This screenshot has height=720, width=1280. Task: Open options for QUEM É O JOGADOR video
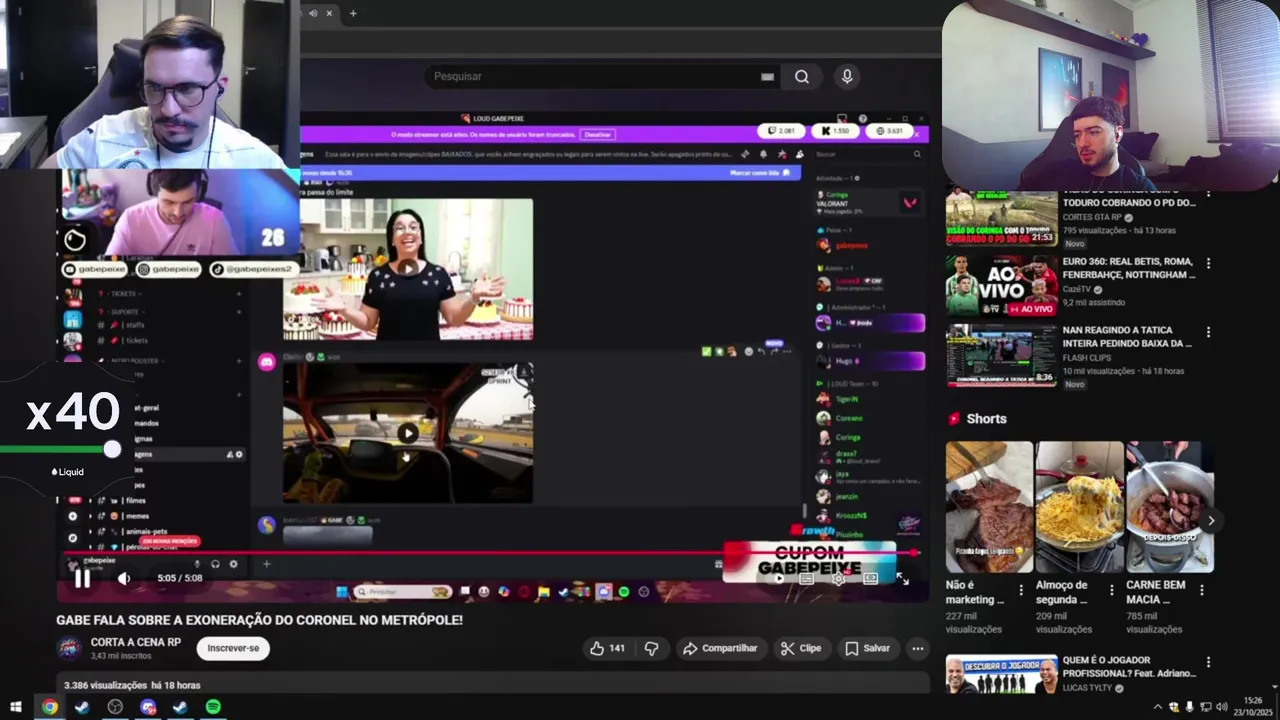pyautogui.click(x=1208, y=662)
